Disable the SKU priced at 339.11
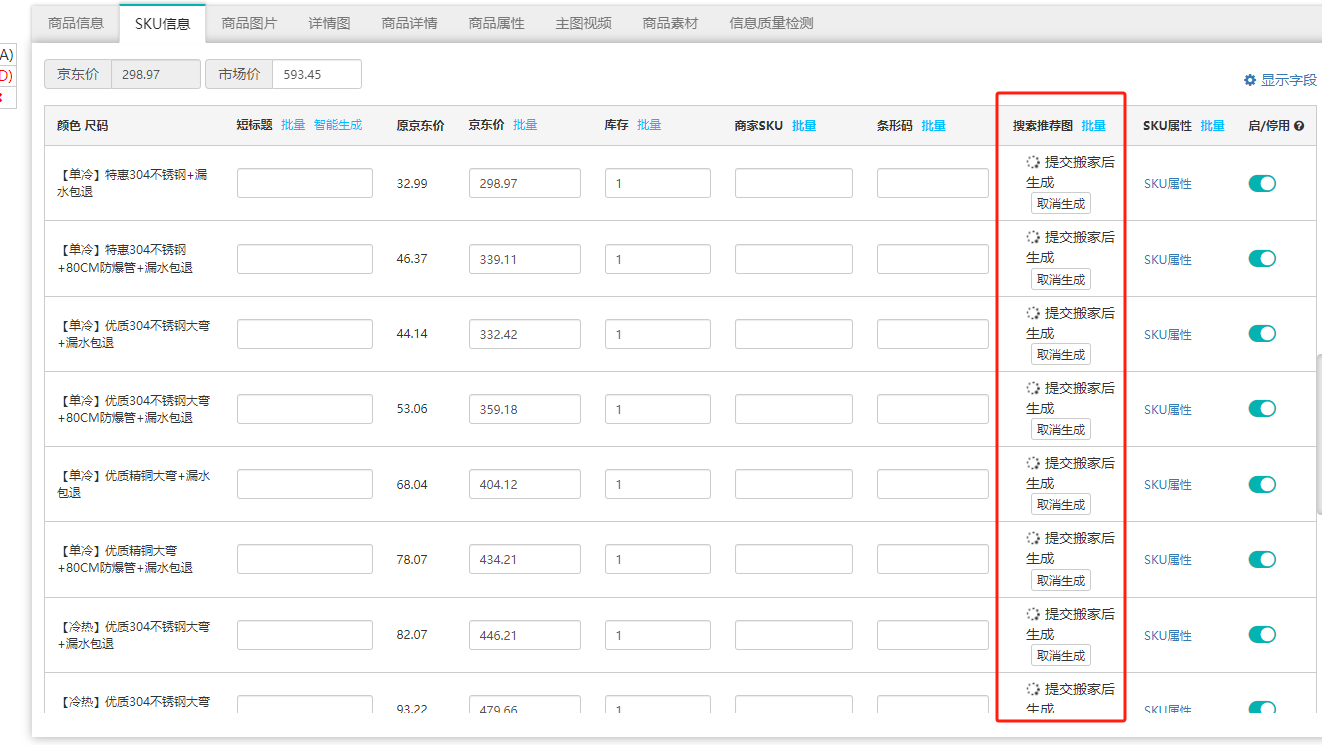1322x745 pixels. tap(1262, 259)
